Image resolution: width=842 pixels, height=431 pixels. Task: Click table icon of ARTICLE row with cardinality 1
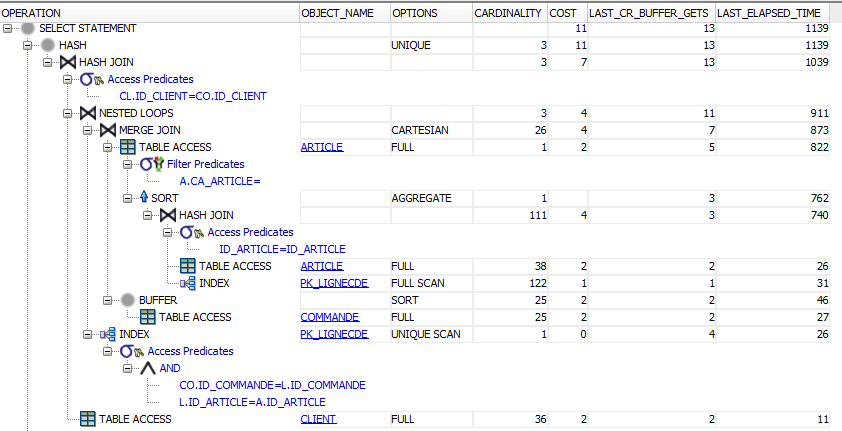click(x=127, y=148)
